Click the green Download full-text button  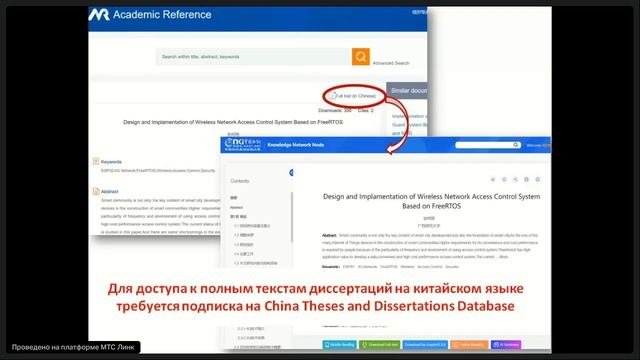tap(380, 345)
